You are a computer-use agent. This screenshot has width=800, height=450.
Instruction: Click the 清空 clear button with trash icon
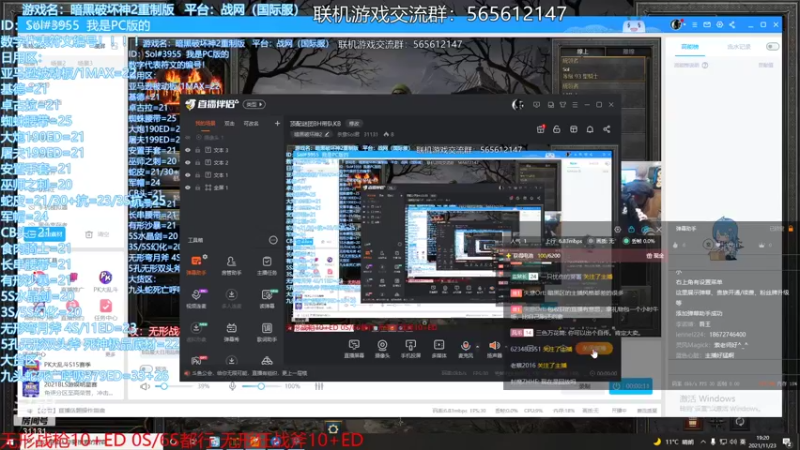click(97, 234)
